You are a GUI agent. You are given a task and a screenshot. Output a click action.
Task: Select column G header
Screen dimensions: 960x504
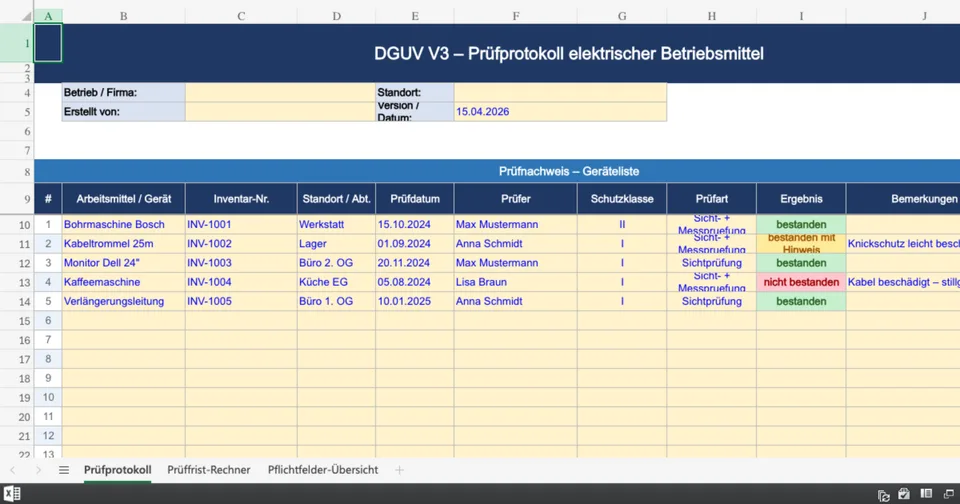pos(622,17)
